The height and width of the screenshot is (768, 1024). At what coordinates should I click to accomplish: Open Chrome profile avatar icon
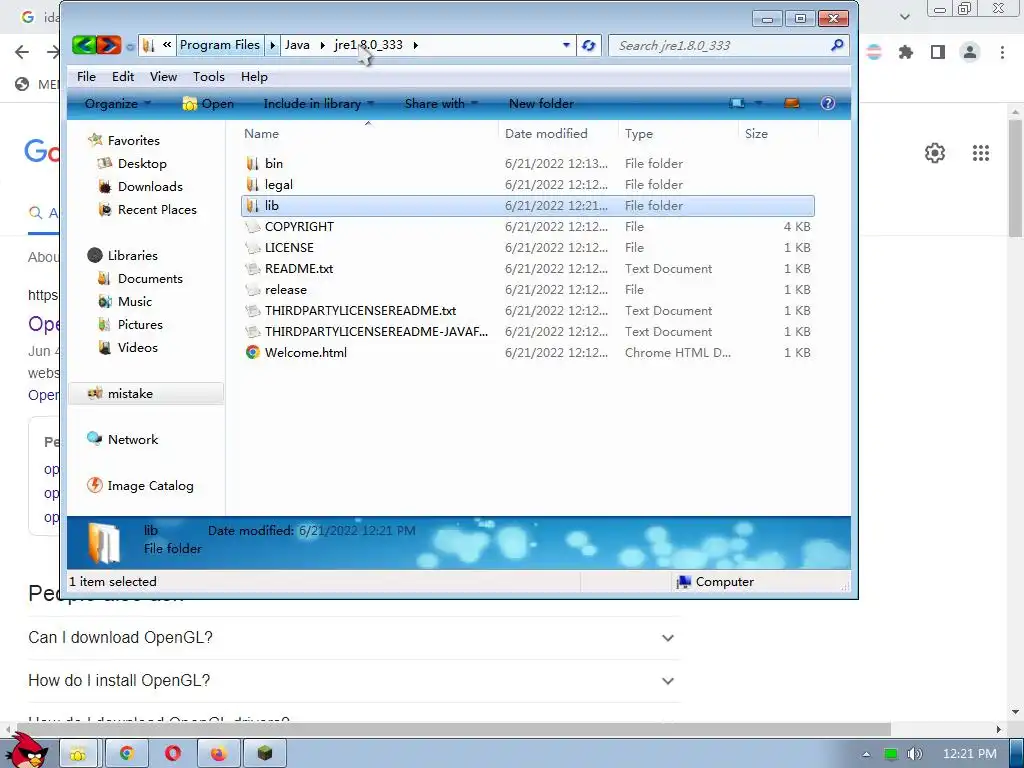970,52
